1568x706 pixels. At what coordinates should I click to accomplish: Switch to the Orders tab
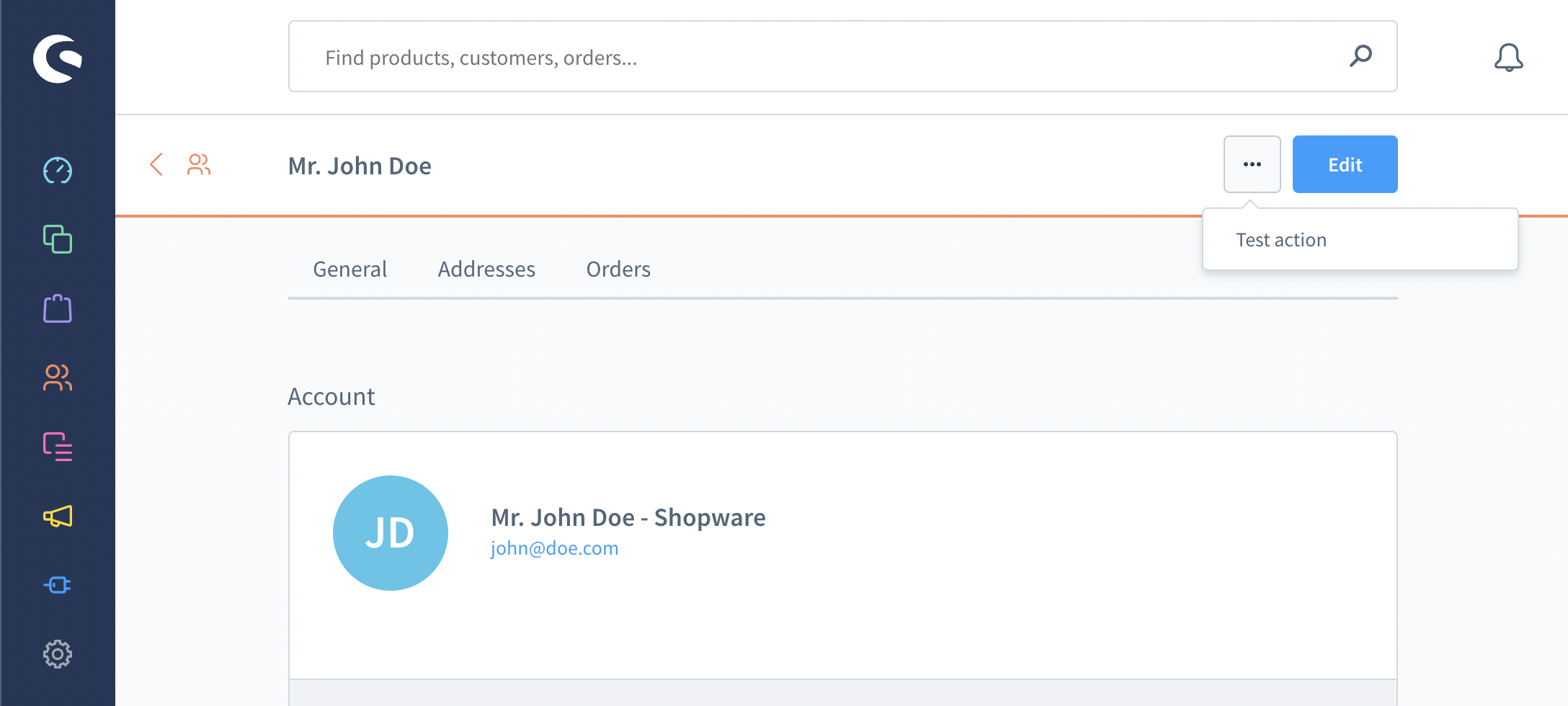618,269
